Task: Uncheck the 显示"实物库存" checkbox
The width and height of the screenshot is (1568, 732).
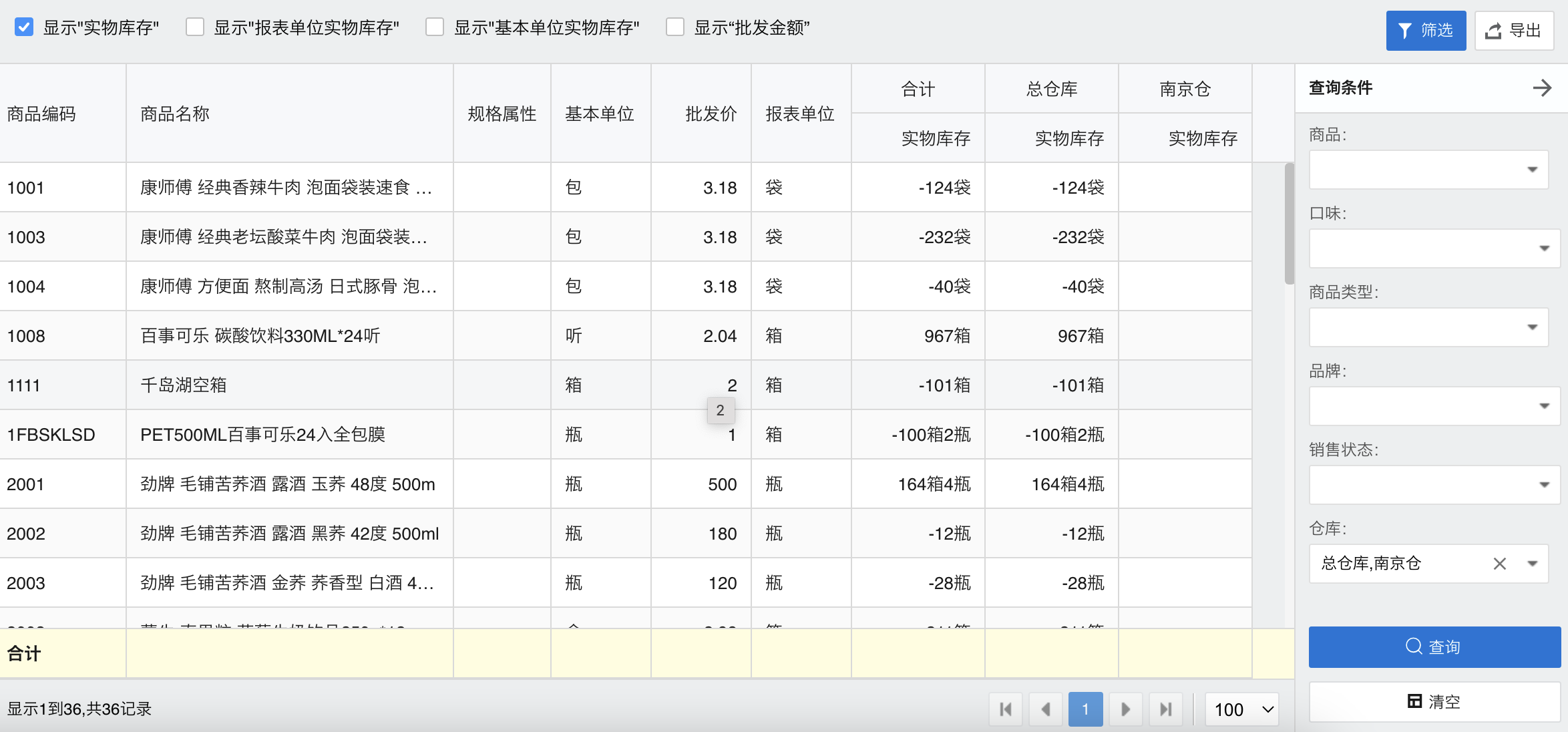Action: pyautogui.click(x=24, y=27)
